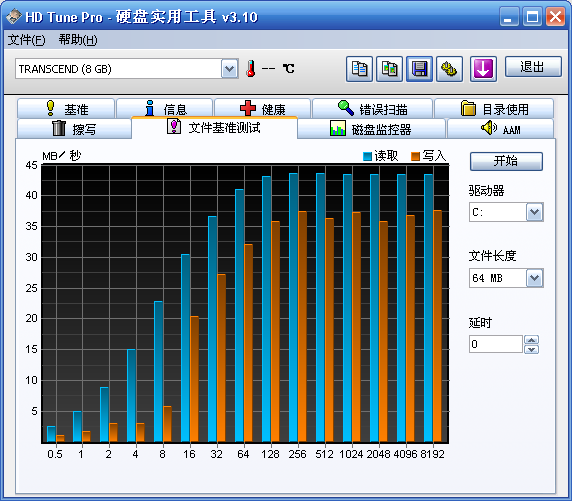The image size is (572, 501).
Task: Click the HD Tune Pro title bar app icon
Action: coord(14,17)
